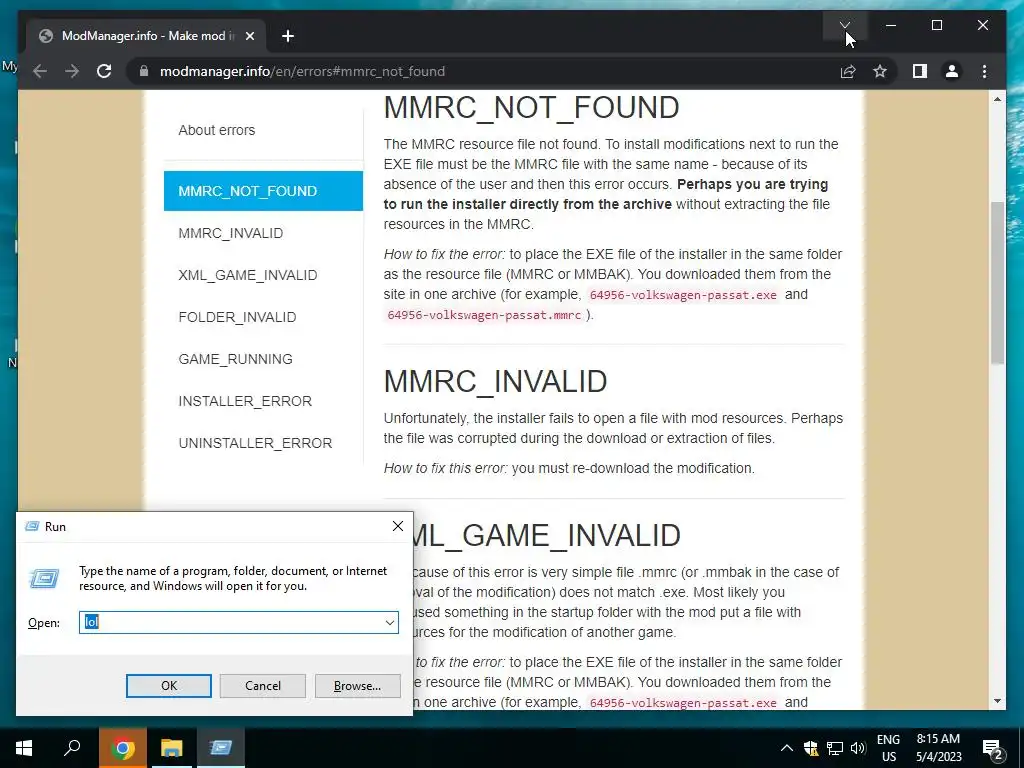The height and width of the screenshot is (768, 1024).
Task: Close the ModManager.info tab
Action: 249,36
